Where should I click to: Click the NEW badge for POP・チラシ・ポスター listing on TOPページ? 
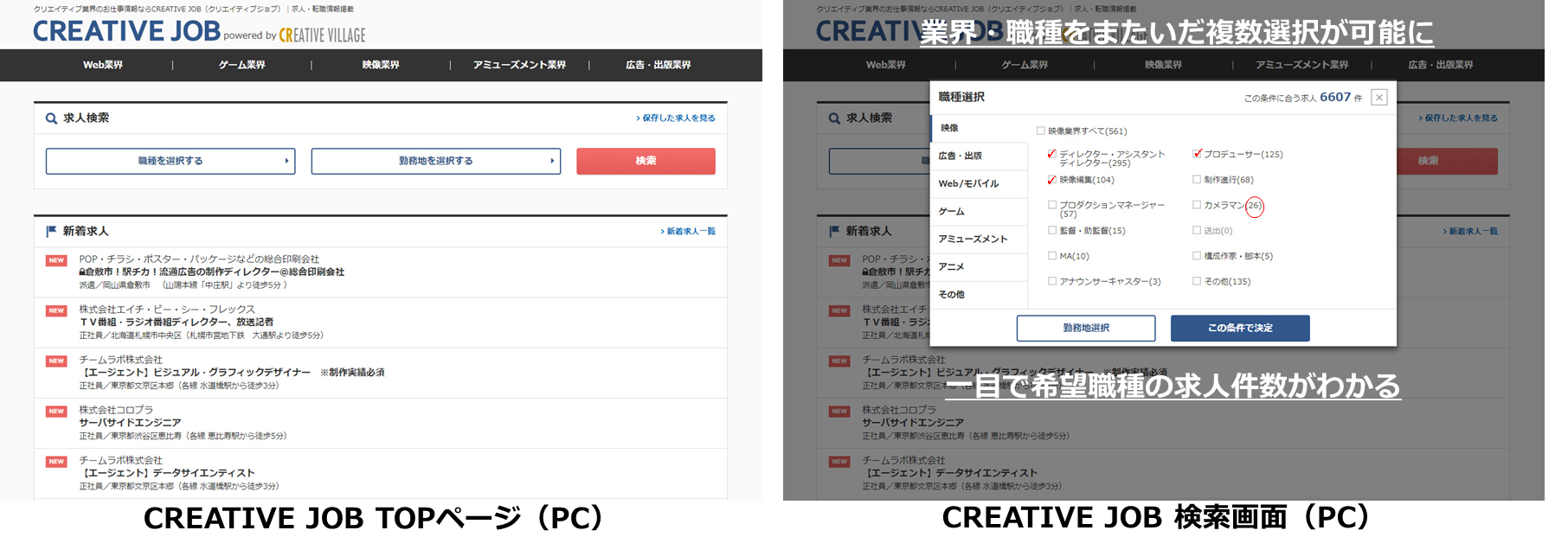[56, 260]
